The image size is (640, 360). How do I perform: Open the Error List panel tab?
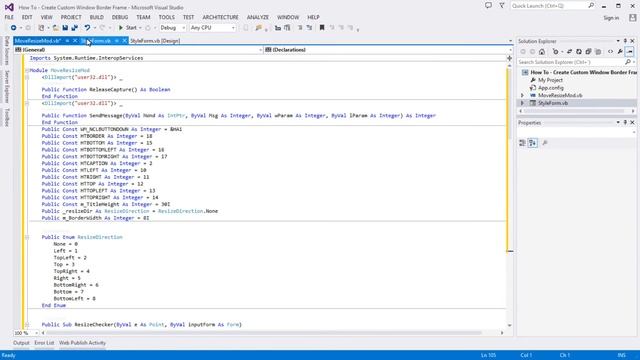pos(44,343)
